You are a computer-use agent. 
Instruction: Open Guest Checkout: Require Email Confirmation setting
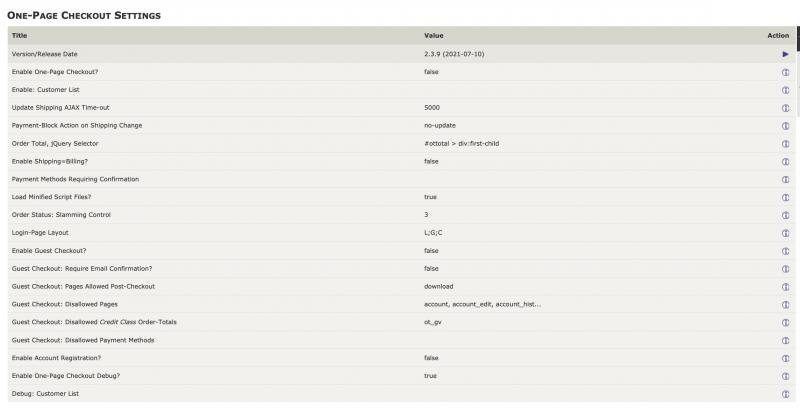pyautogui.click(x=401, y=268)
